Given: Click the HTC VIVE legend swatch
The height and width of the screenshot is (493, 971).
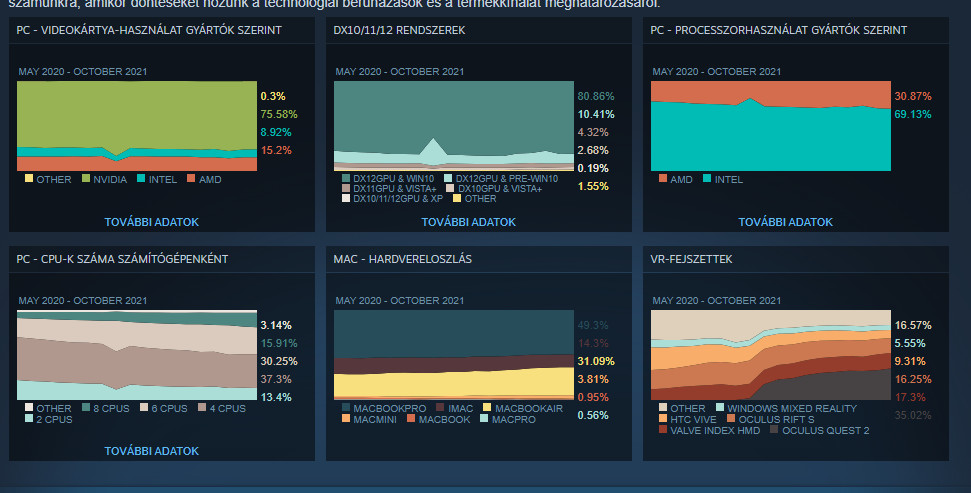Looking at the screenshot, I should [664, 419].
